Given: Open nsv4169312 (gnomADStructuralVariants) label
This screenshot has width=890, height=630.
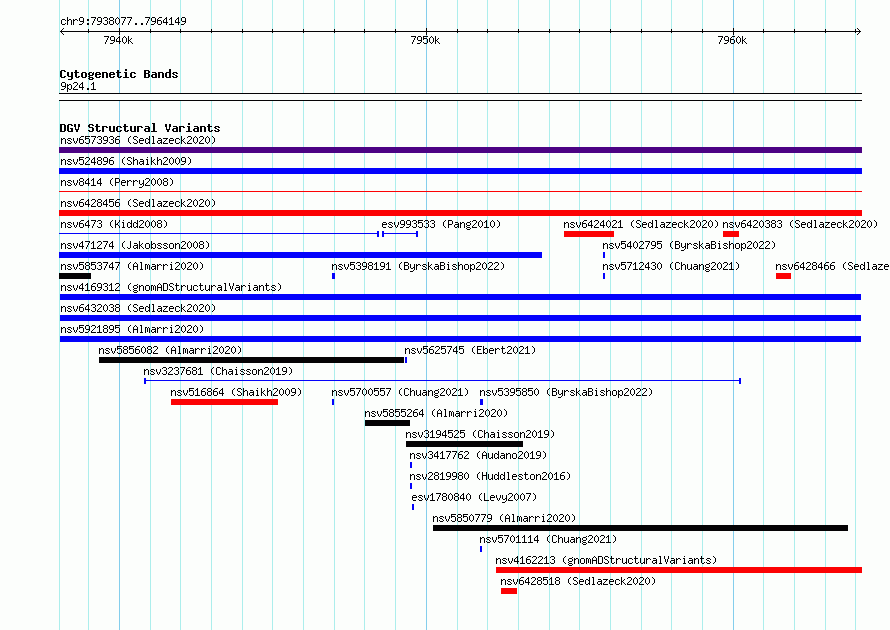Looking at the screenshot, I should coord(171,287).
